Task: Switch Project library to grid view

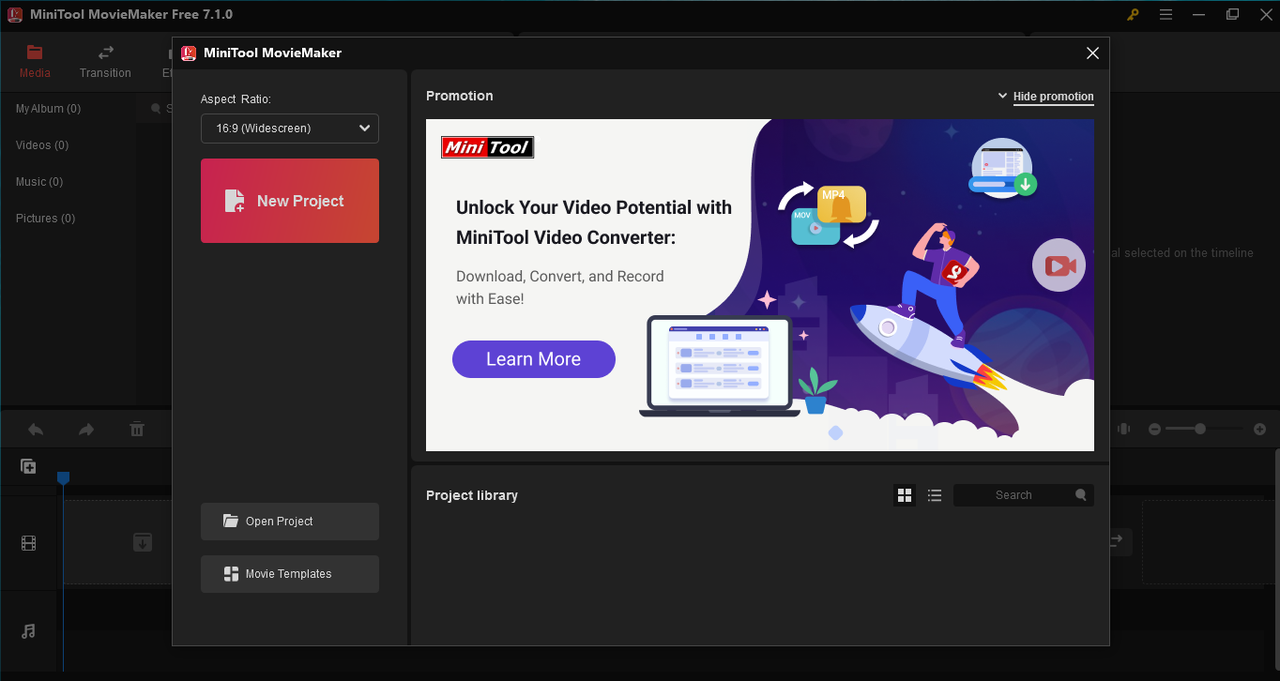Action: click(x=904, y=494)
